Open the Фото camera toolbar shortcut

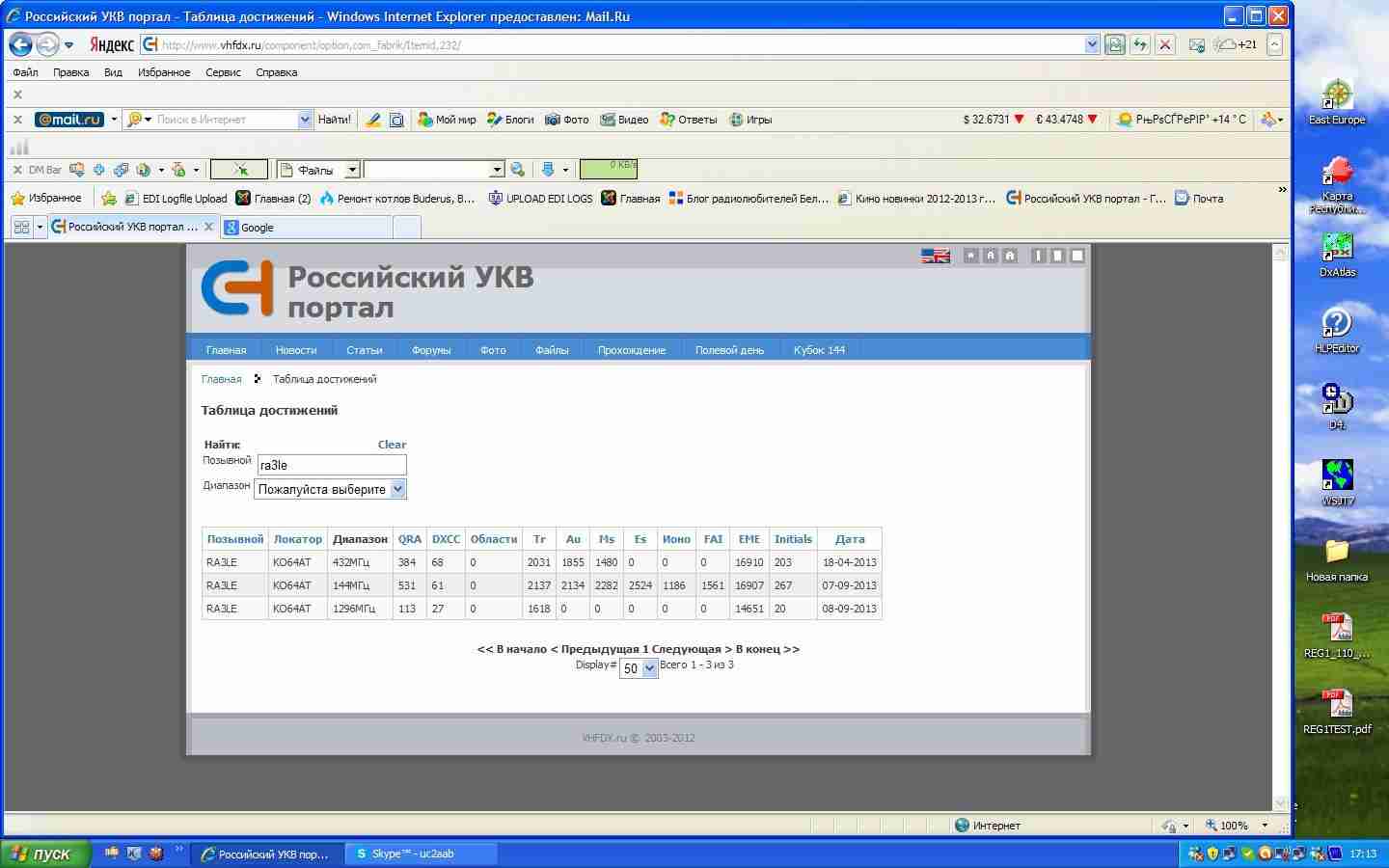pyautogui.click(x=566, y=120)
